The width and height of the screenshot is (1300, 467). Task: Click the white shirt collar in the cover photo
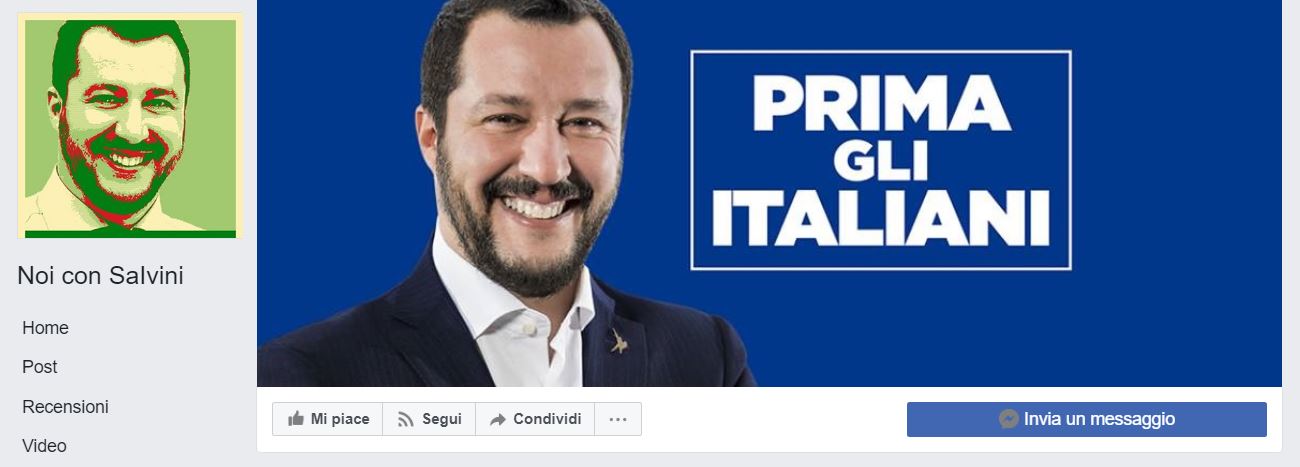pyautogui.click(x=520, y=320)
